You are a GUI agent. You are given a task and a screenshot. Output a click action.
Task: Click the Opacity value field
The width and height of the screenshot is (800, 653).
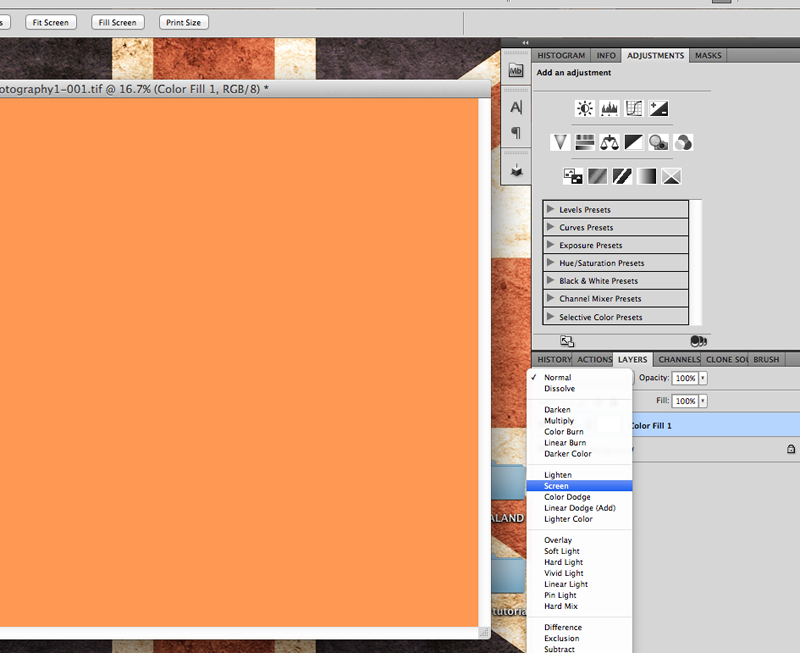tap(685, 378)
